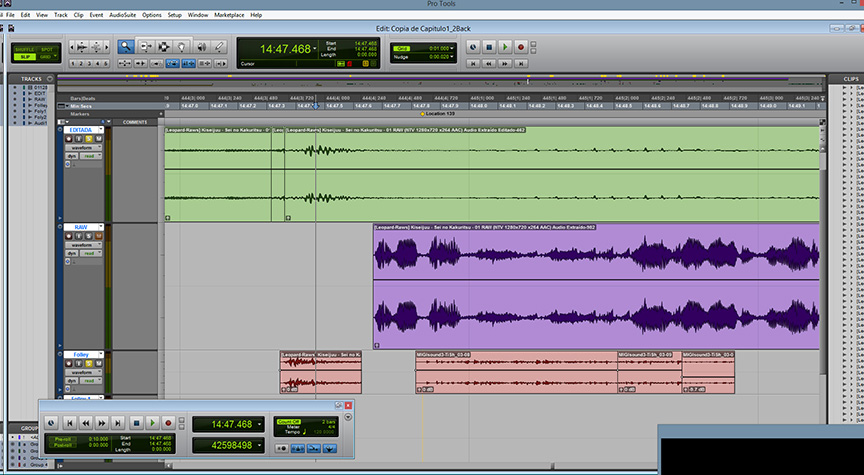Record-enable the EDITADA track
This screenshot has width=864, height=475.
tap(69, 138)
